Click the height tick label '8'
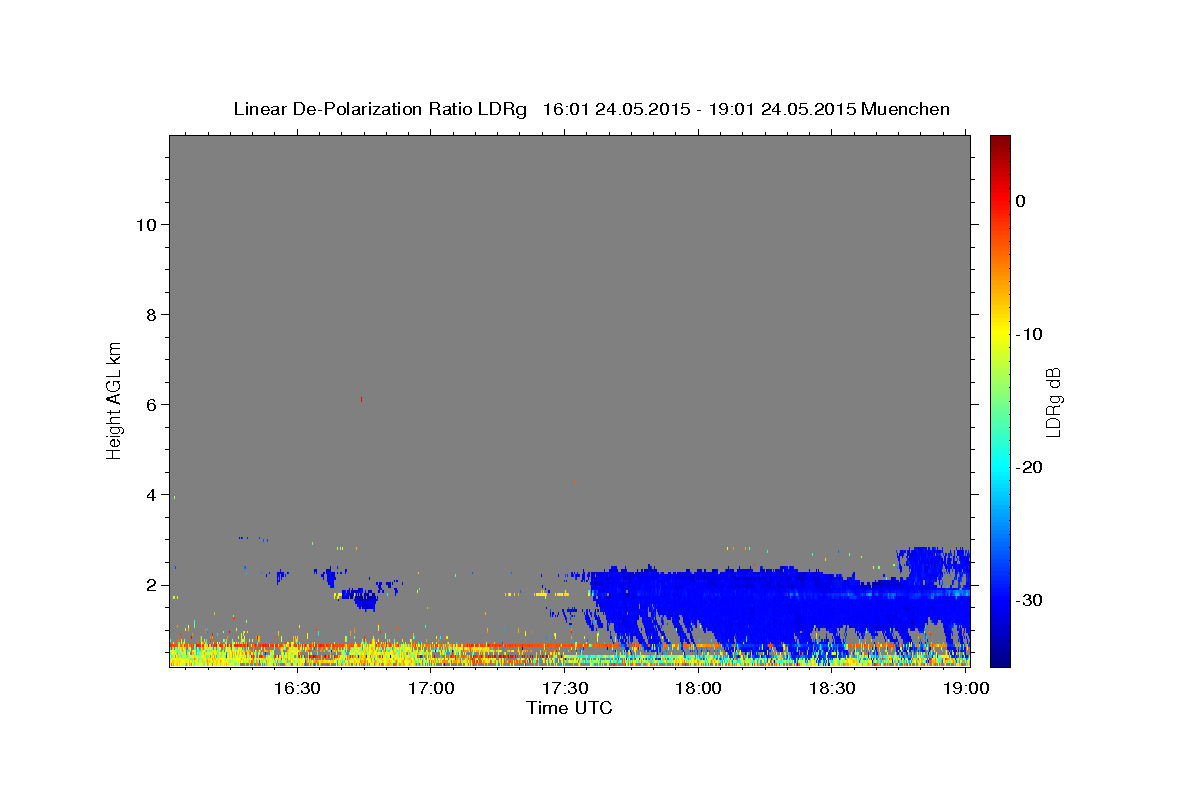This screenshot has height=800, width=1200. [x=150, y=314]
